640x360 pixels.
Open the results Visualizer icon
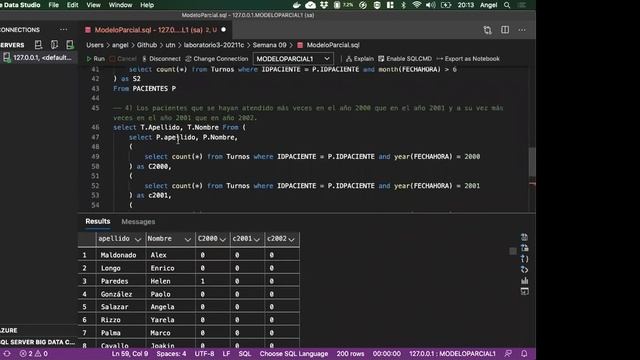pos(524,291)
